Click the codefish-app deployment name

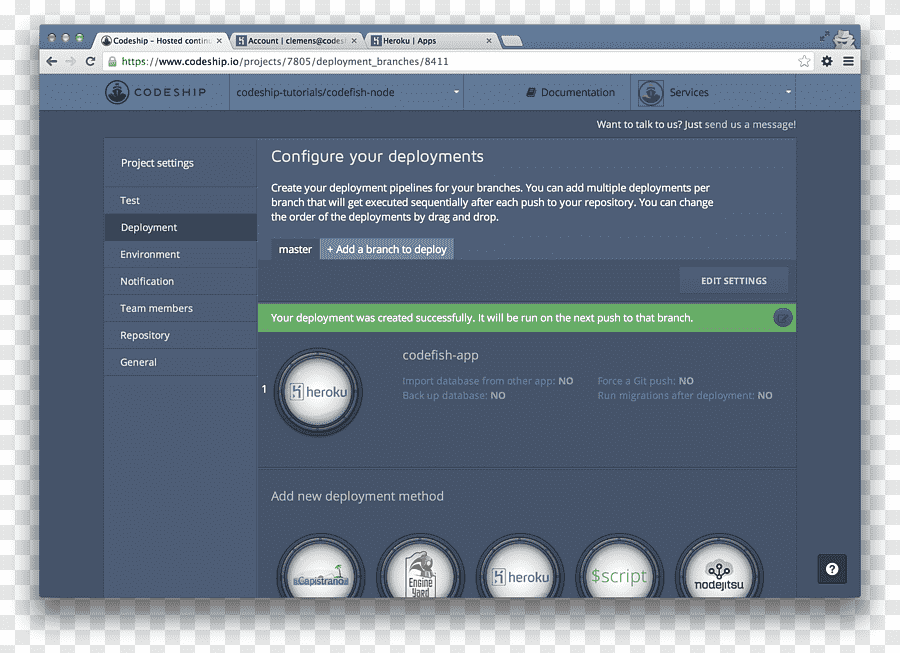(440, 355)
